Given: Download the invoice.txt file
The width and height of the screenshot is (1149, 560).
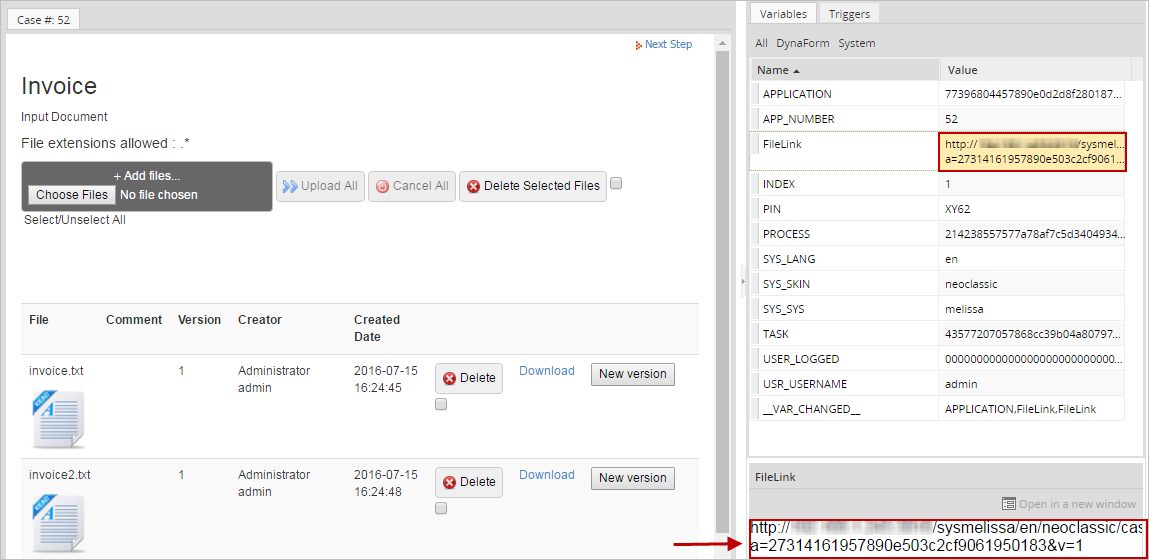Looking at the screenshot, I should (546, 371).
